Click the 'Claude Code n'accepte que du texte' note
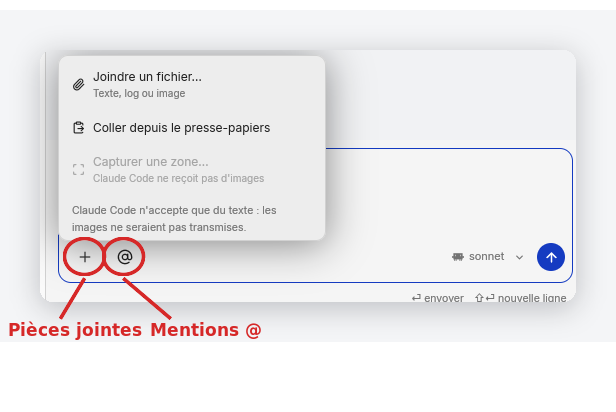 [x=174, y=219]
